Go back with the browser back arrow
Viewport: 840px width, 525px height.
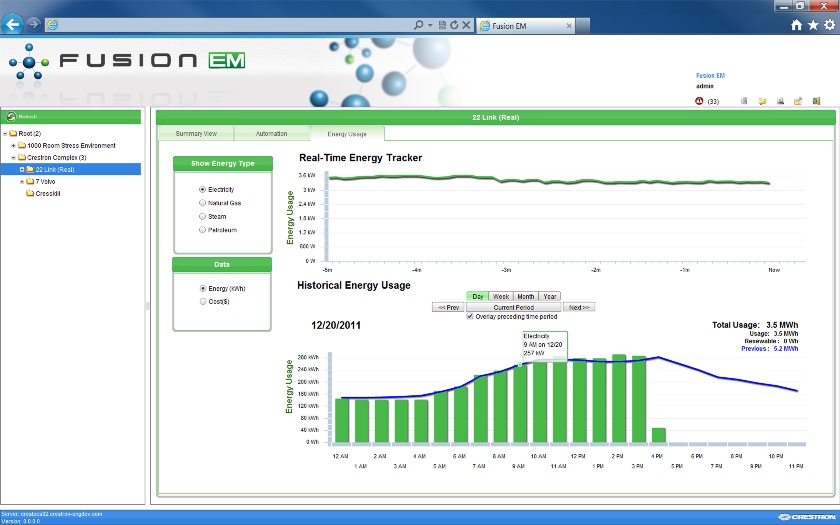(12, 24)
